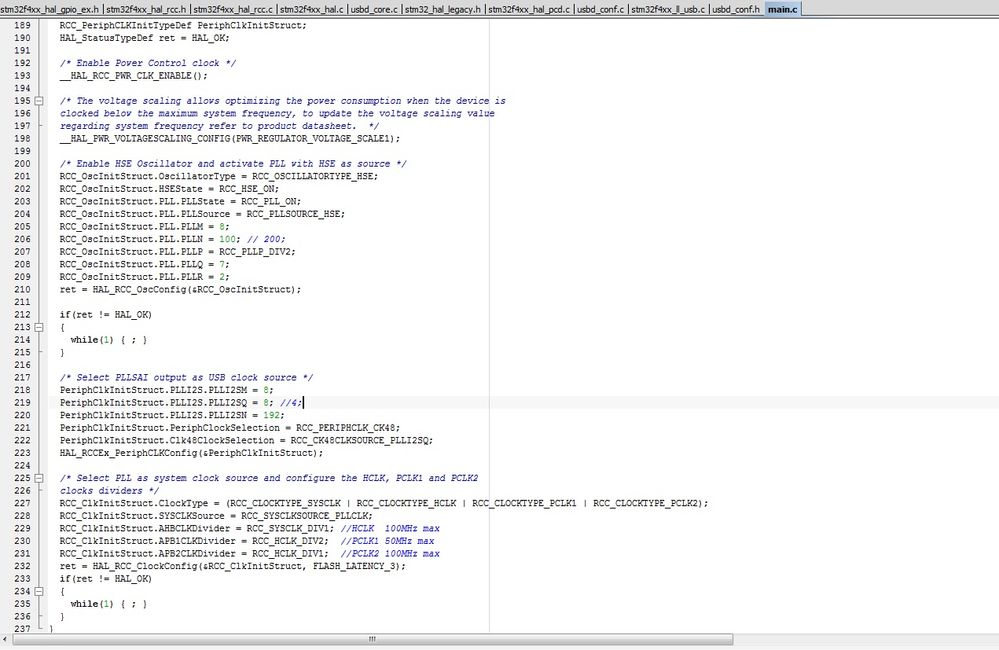Click the RCC_PeriphCLKInitTypeDef declaration line
999x650 pixels.
[x=183, y=25]
